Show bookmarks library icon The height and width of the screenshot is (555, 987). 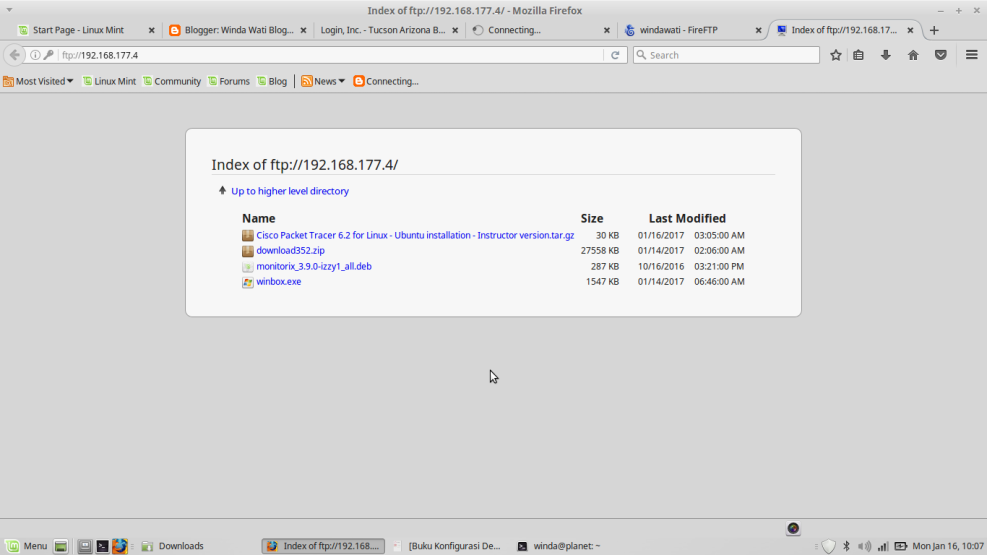click(859, 55)
